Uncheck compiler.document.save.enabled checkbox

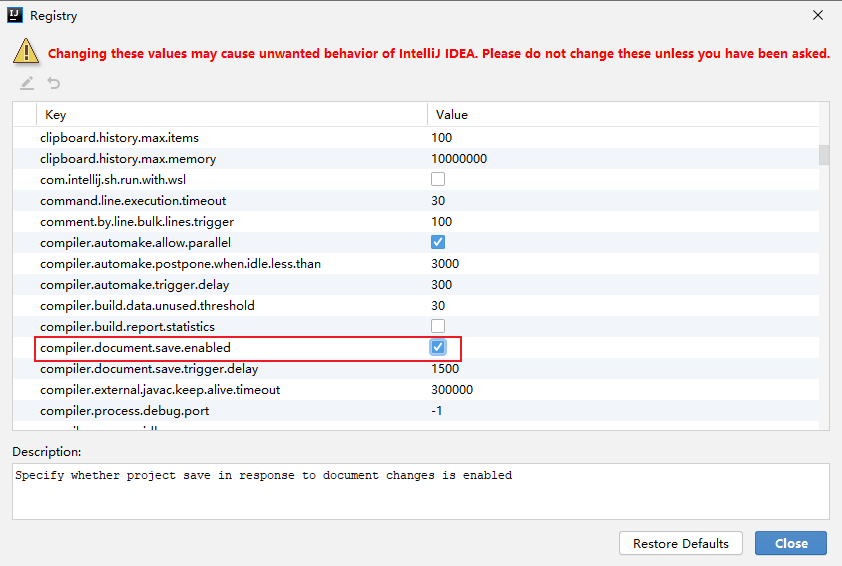click(x=438, y=348)
